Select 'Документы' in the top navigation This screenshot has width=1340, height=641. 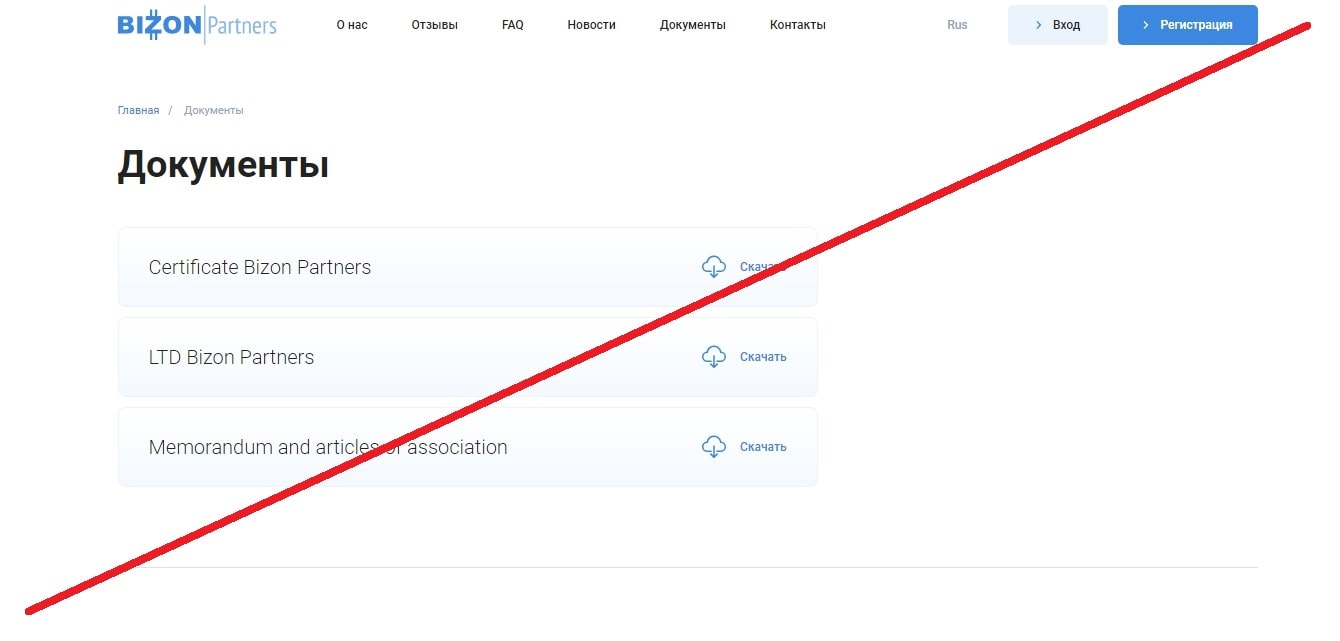tap(693, 25)
